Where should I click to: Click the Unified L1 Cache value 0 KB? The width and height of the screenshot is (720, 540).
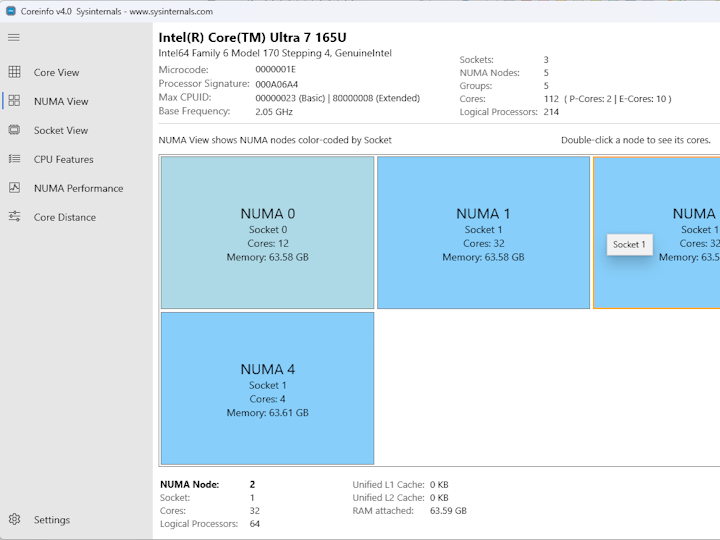tap(439, 484)
